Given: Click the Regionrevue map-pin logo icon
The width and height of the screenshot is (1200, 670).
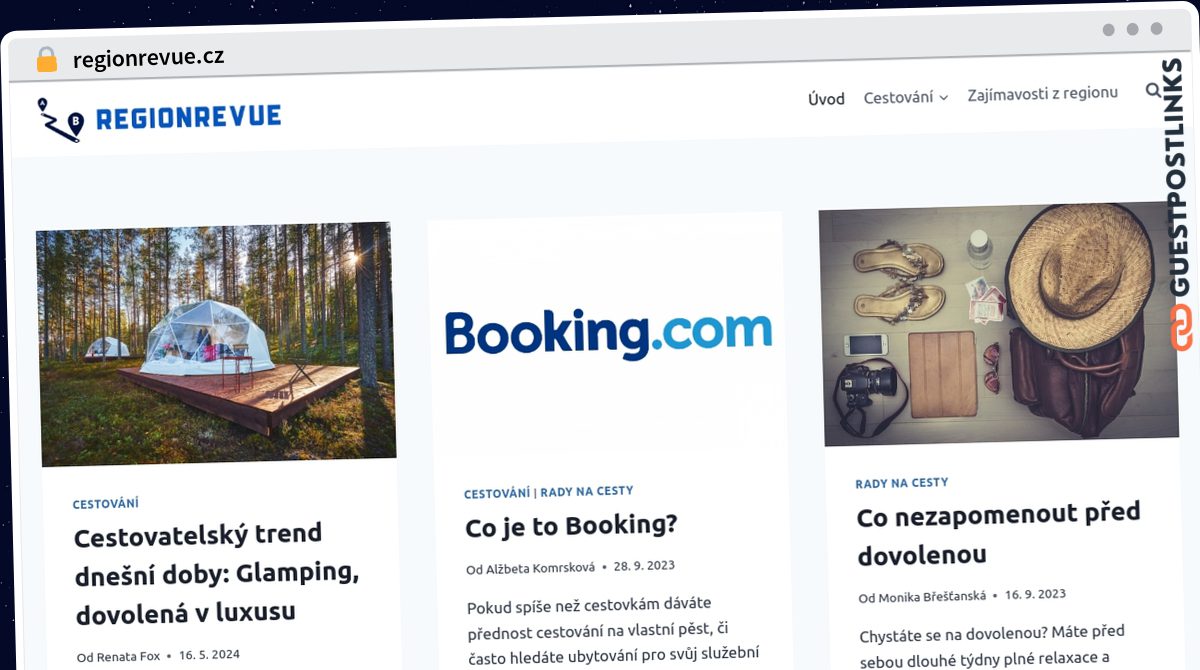Looking at the screenshot, I should tap(60, 119).
